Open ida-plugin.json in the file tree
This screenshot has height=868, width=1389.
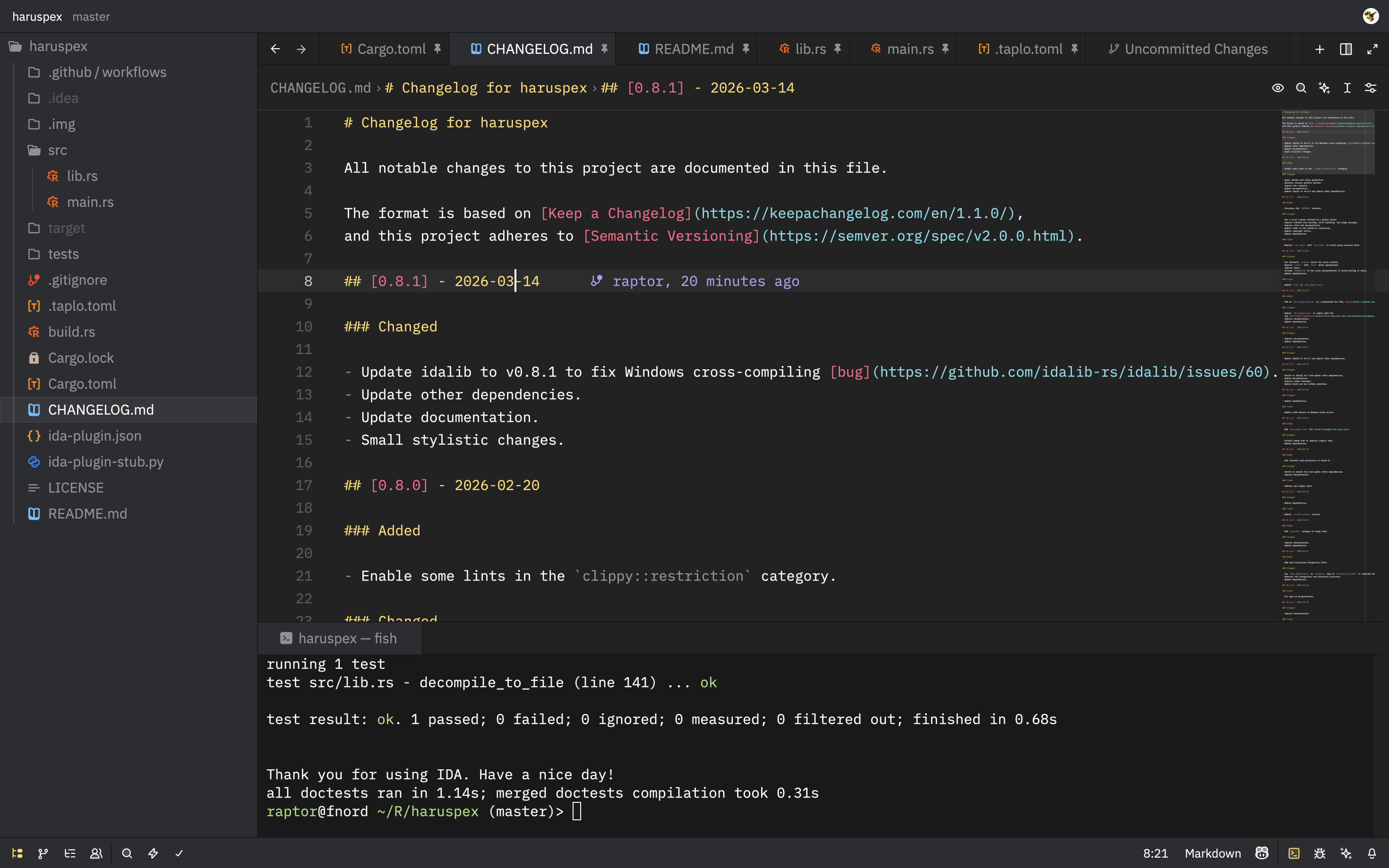(x=94, y=436)
